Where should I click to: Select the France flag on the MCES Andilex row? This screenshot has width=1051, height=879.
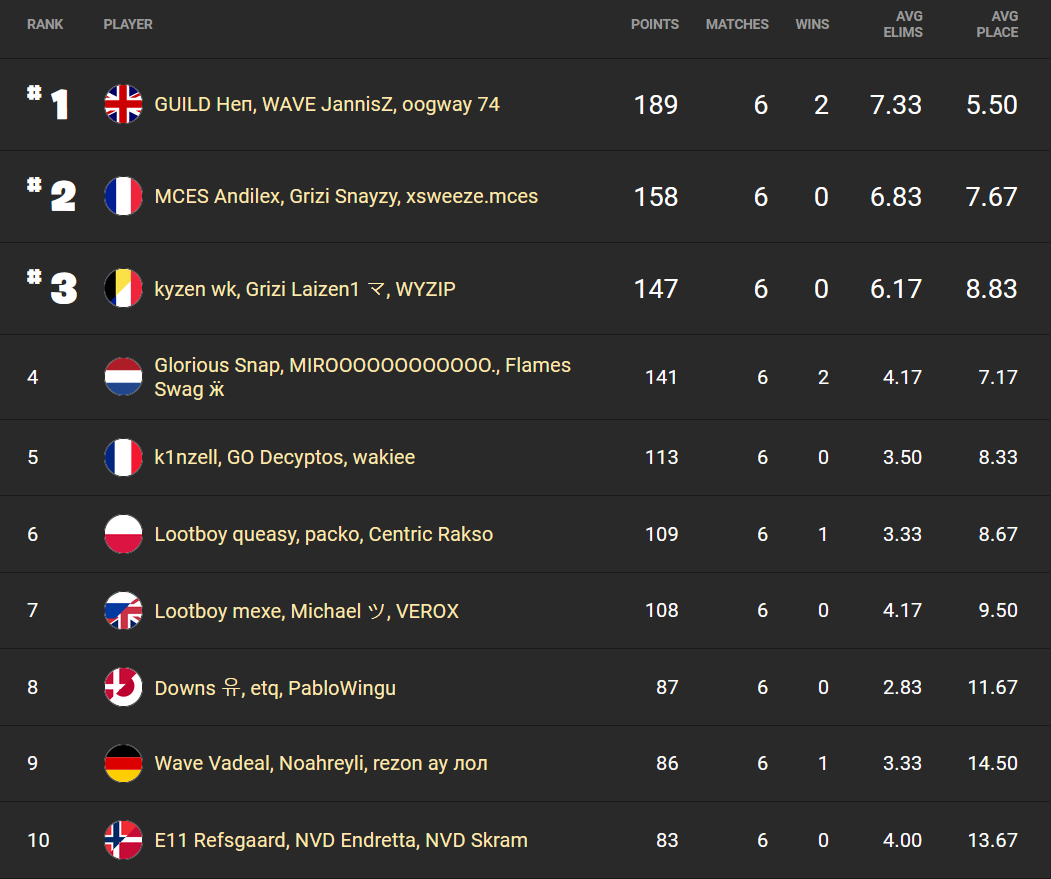tap(122, 196)
